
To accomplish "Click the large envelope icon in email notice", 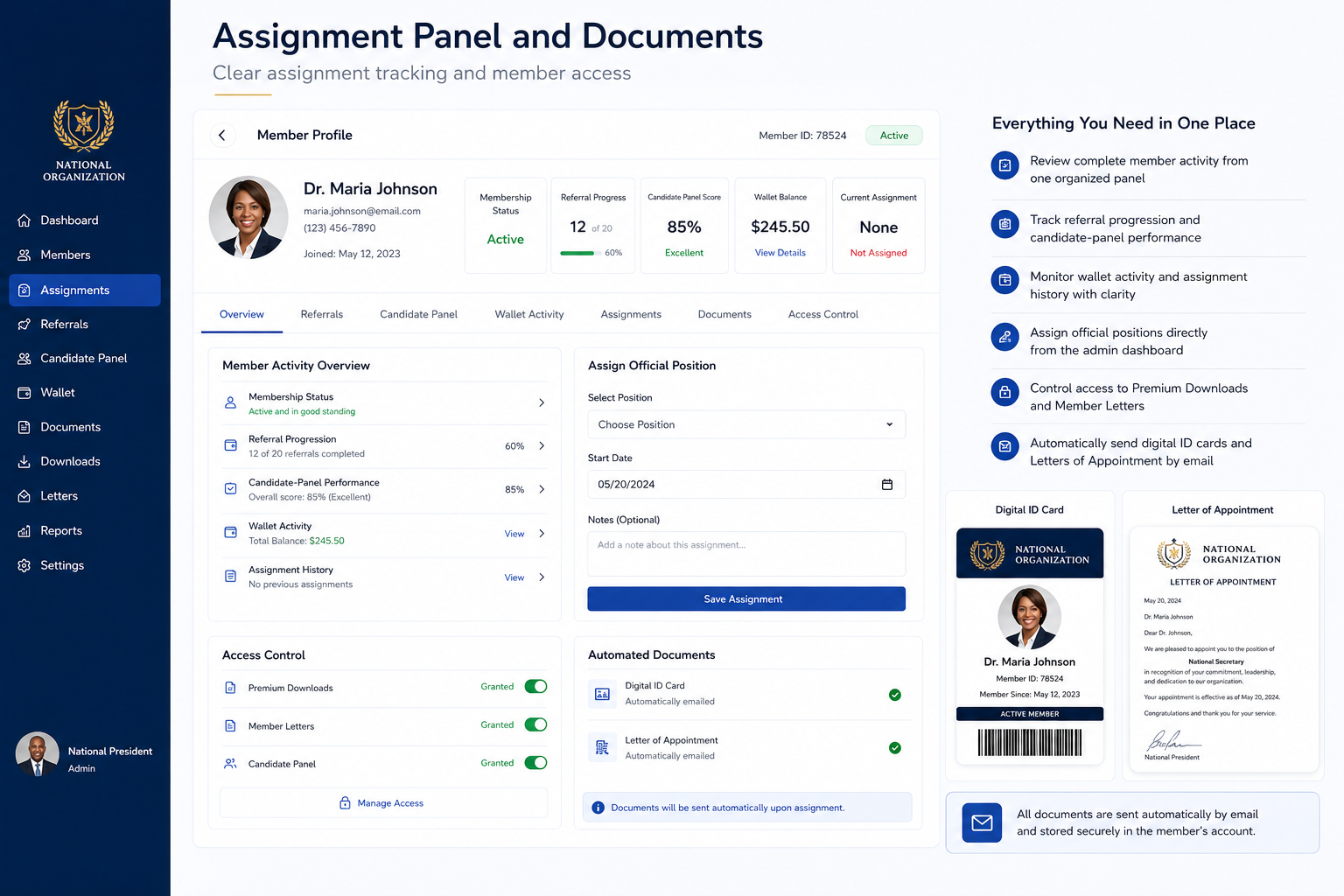I will (x=982, y=822).
